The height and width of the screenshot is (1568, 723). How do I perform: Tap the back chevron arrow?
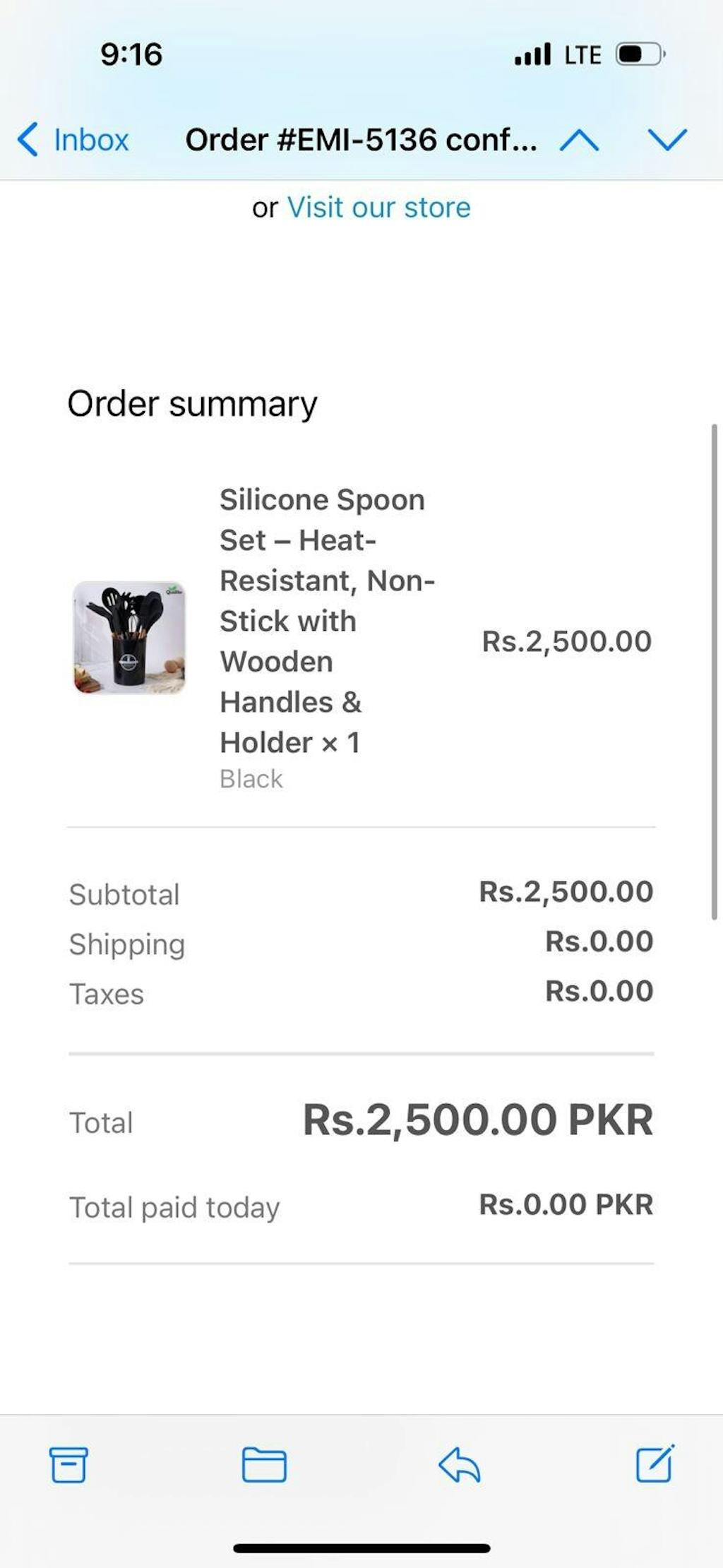click(28, 139)
